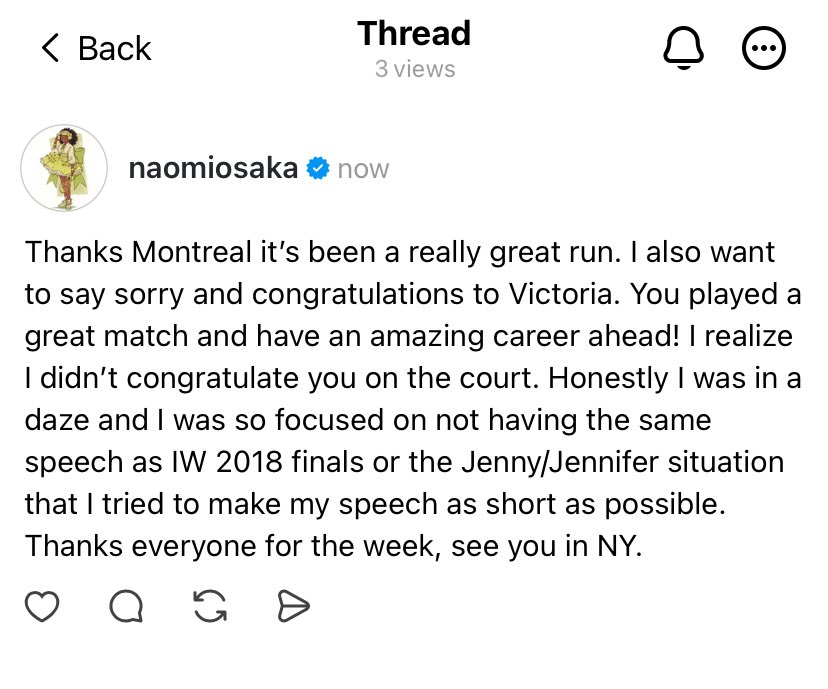Open the more options ellipsis menu
Viewport: 828px width, 689px height.
click(764, 48)
